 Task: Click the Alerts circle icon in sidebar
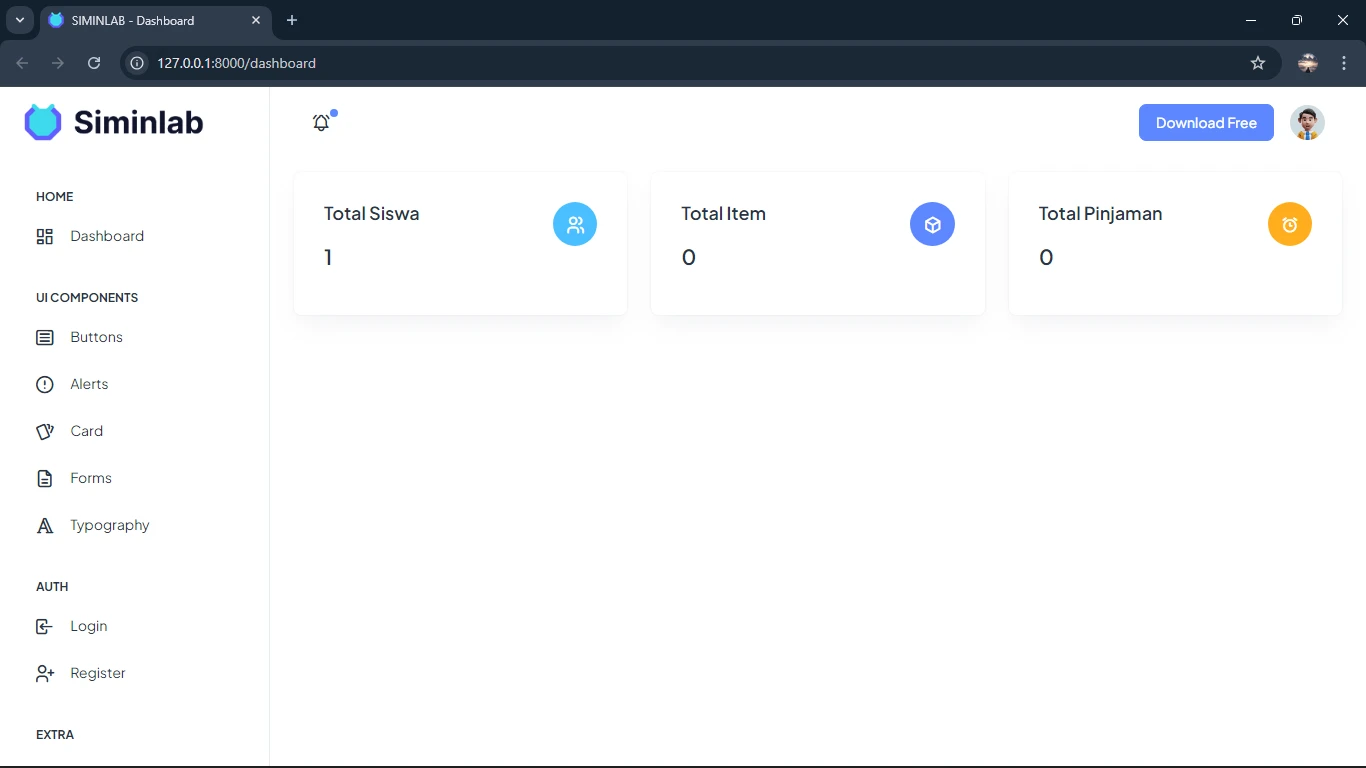[x=45, y=385]
